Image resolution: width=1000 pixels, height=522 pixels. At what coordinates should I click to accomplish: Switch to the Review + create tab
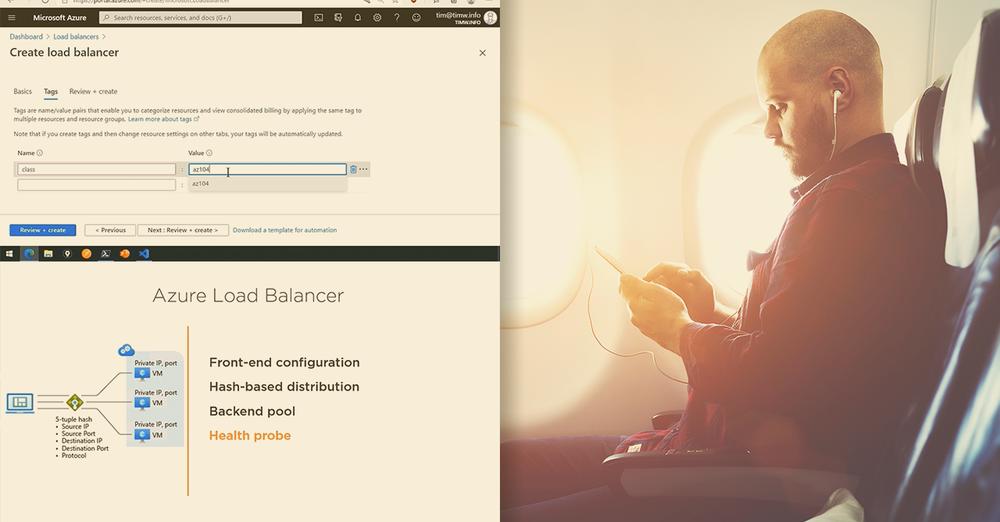pyautogui.click(x=93, y=91)
